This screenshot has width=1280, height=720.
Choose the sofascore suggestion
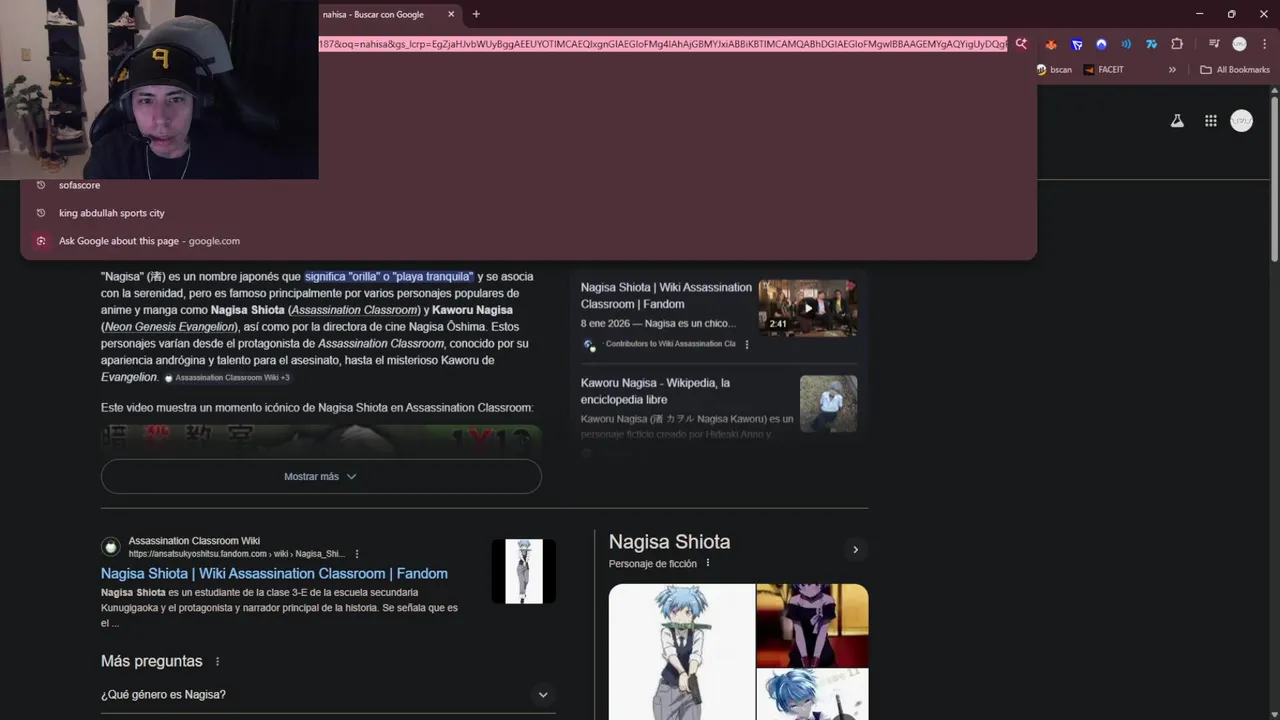79,185
